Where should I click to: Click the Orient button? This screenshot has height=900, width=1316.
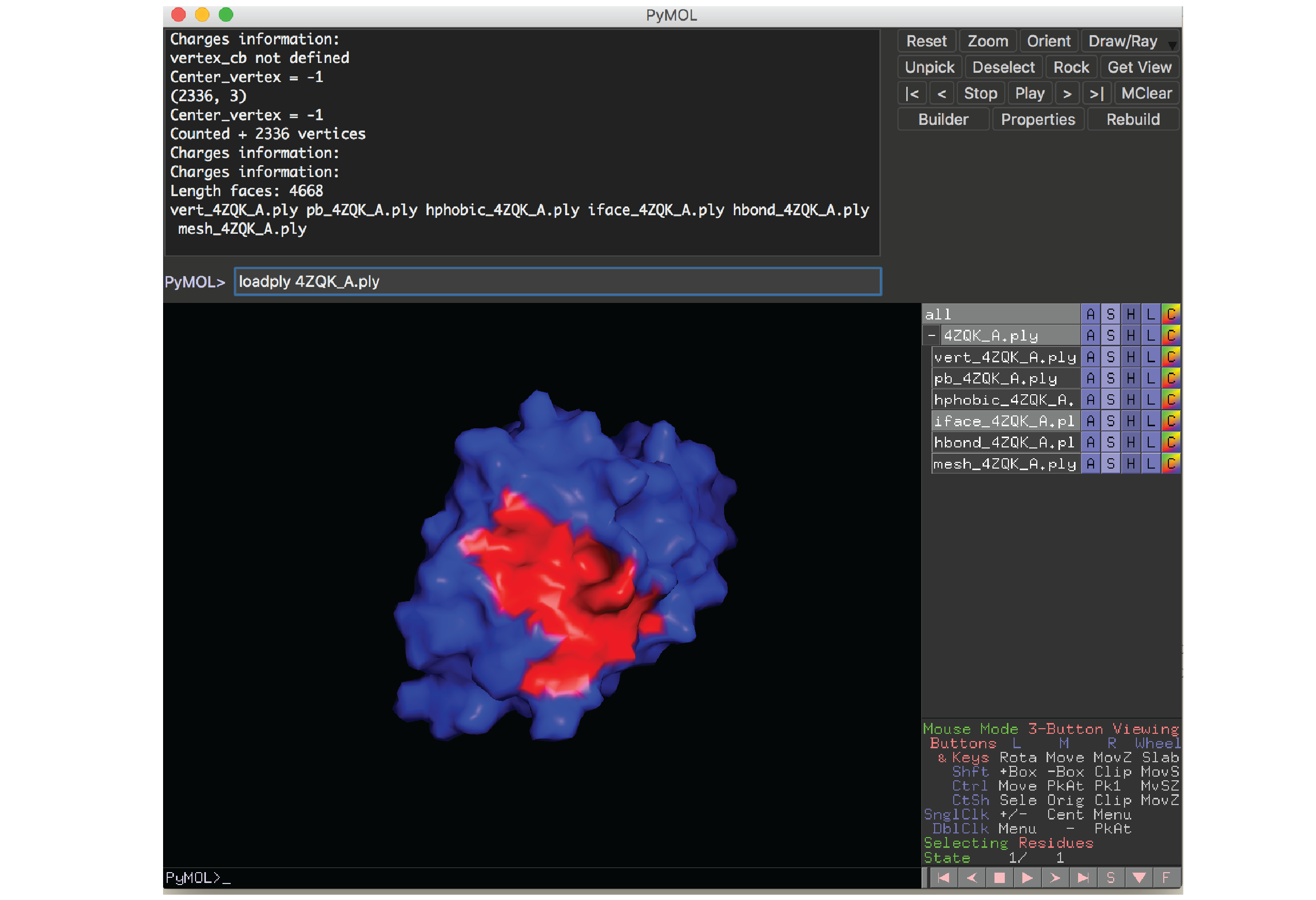pos(1048,41)
